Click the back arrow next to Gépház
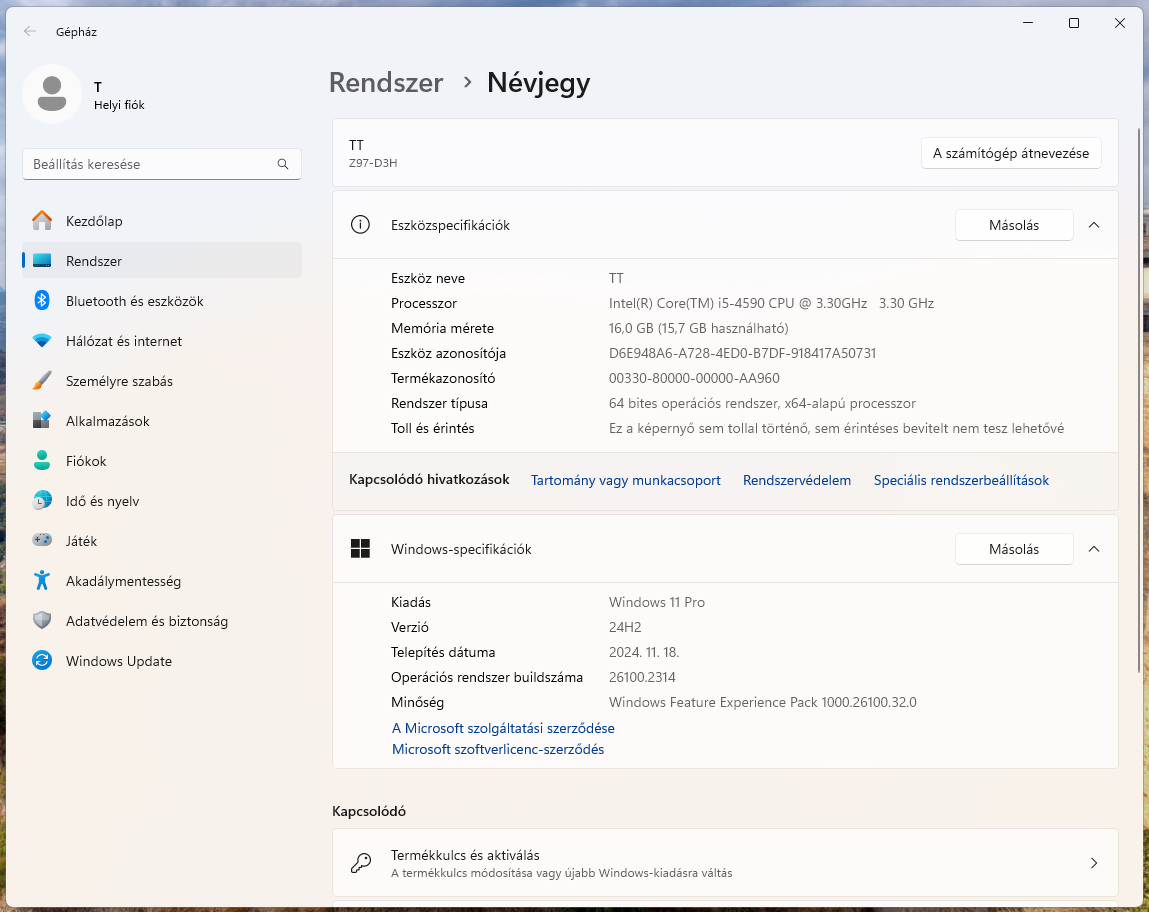The height and width of the screenshot is (912, 1149). coord(30,31)
